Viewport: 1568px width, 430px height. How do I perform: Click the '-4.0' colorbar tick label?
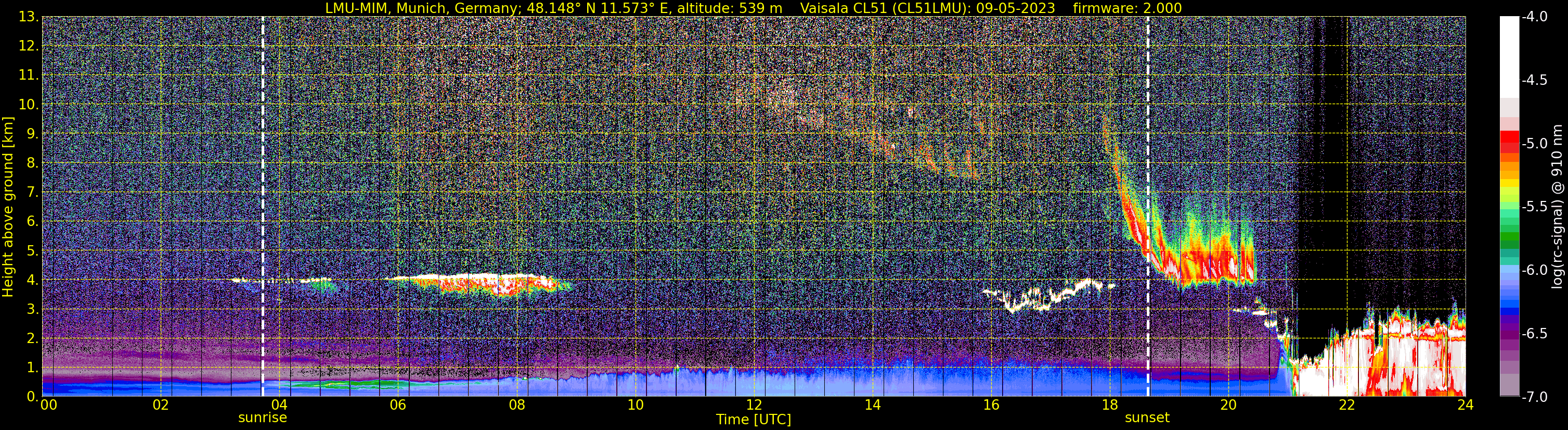1534,17
